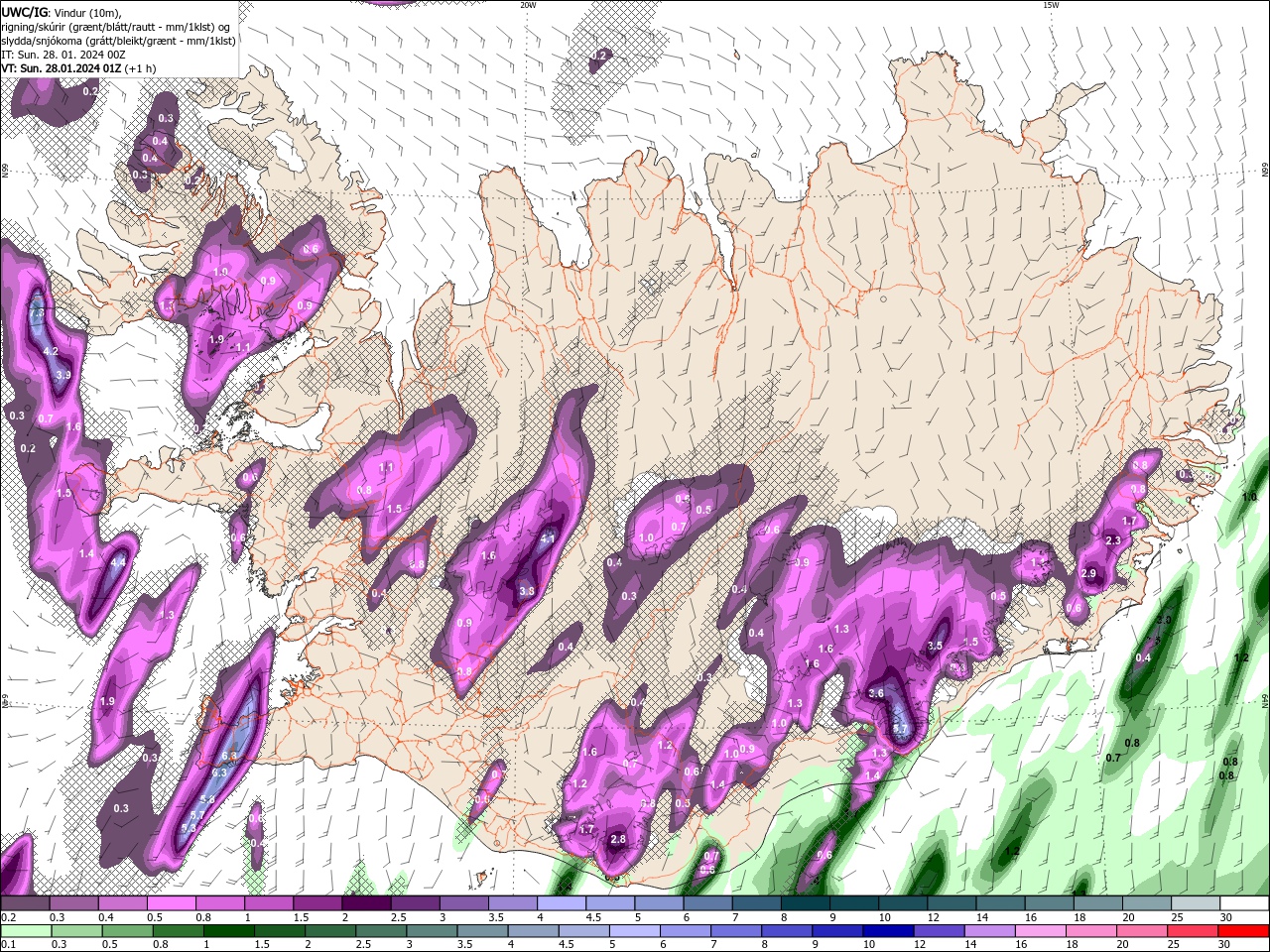Click the lavender 14–16 rain legend swatch
This screenshot has width=1270, height=952.
(x=989, y=931)
